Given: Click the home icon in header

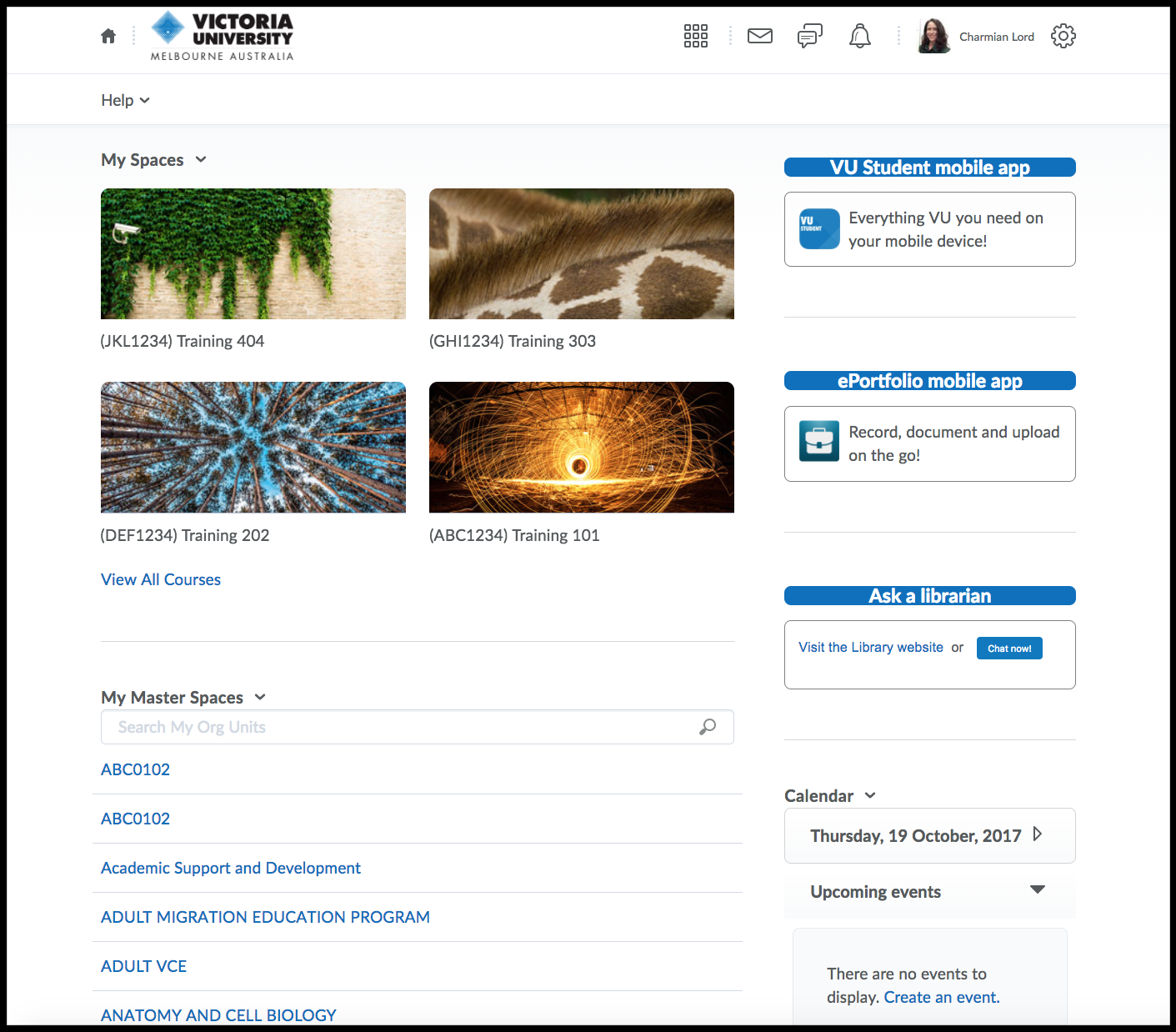Looking at the screenshot, I should click(108, 36).
